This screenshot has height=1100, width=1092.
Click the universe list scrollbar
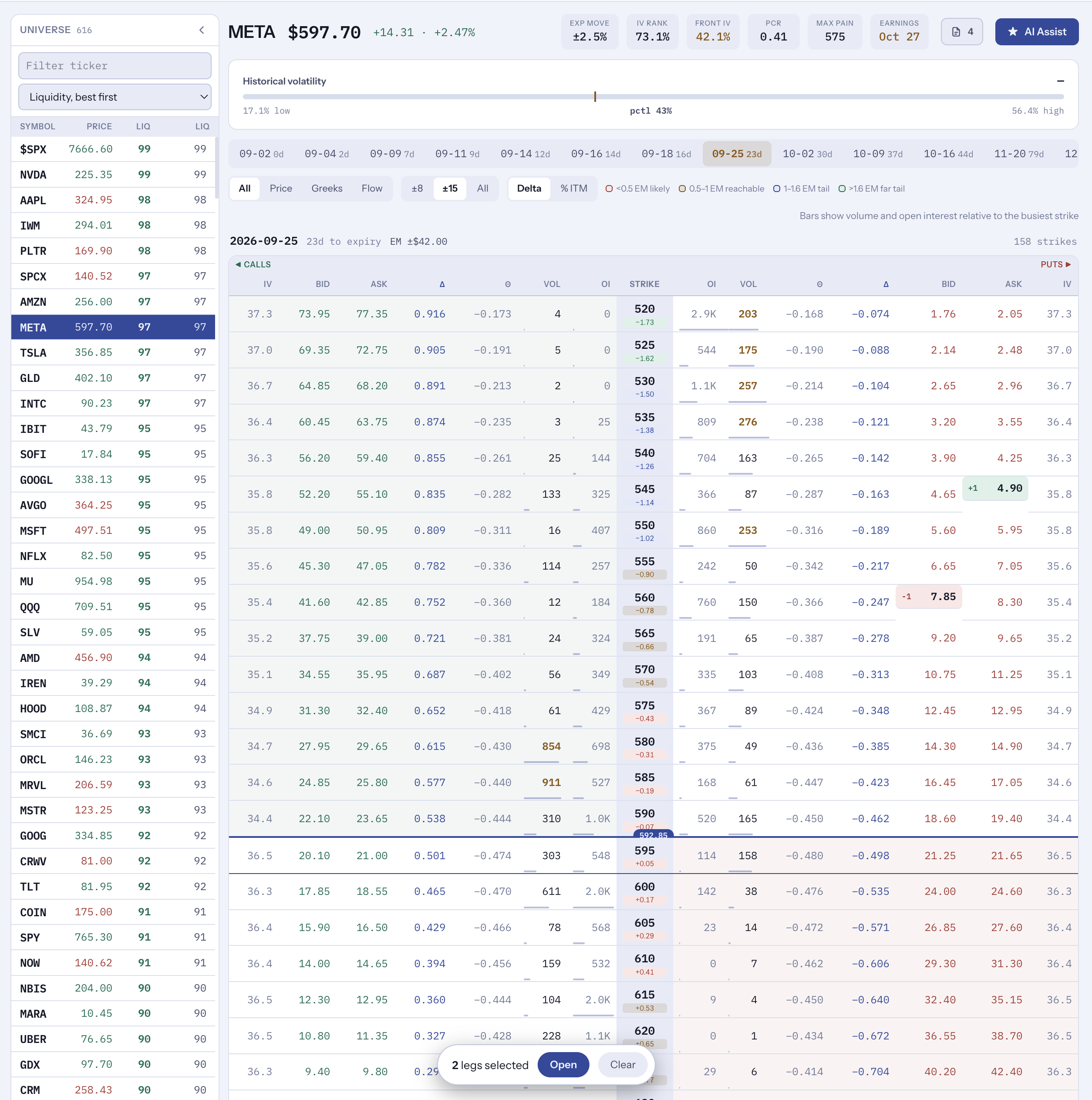pos(216,168)
